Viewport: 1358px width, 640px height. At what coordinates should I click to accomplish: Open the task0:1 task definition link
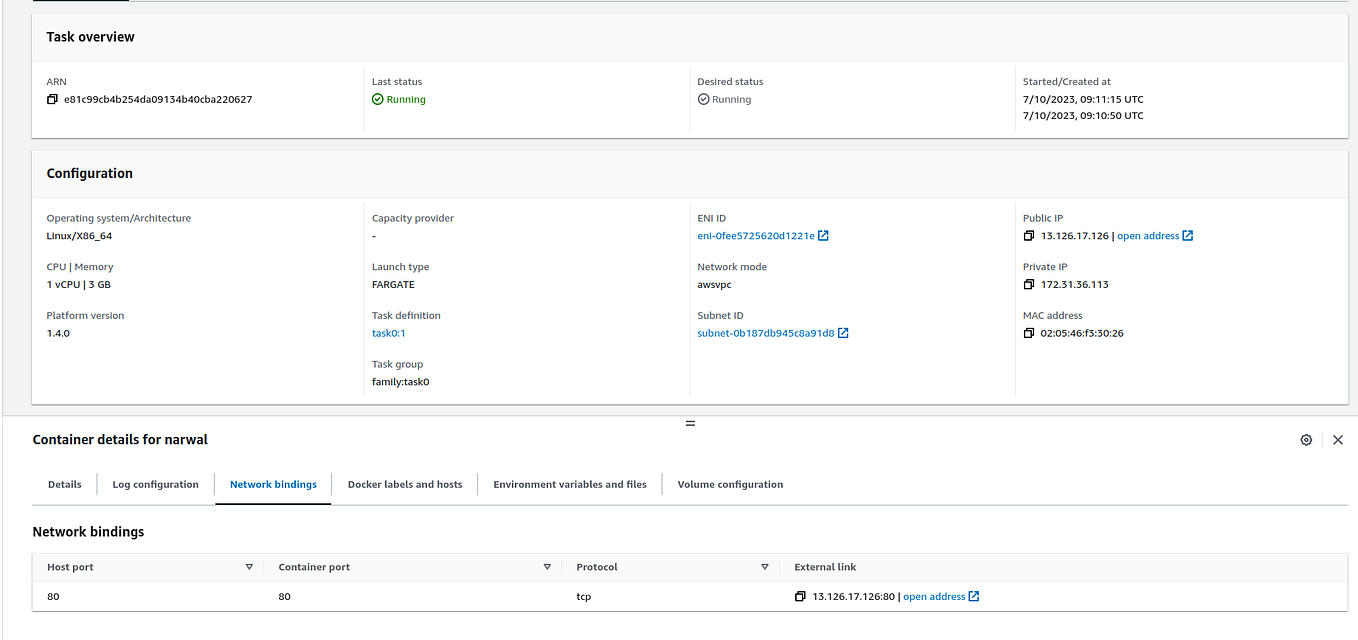point(388,332)
